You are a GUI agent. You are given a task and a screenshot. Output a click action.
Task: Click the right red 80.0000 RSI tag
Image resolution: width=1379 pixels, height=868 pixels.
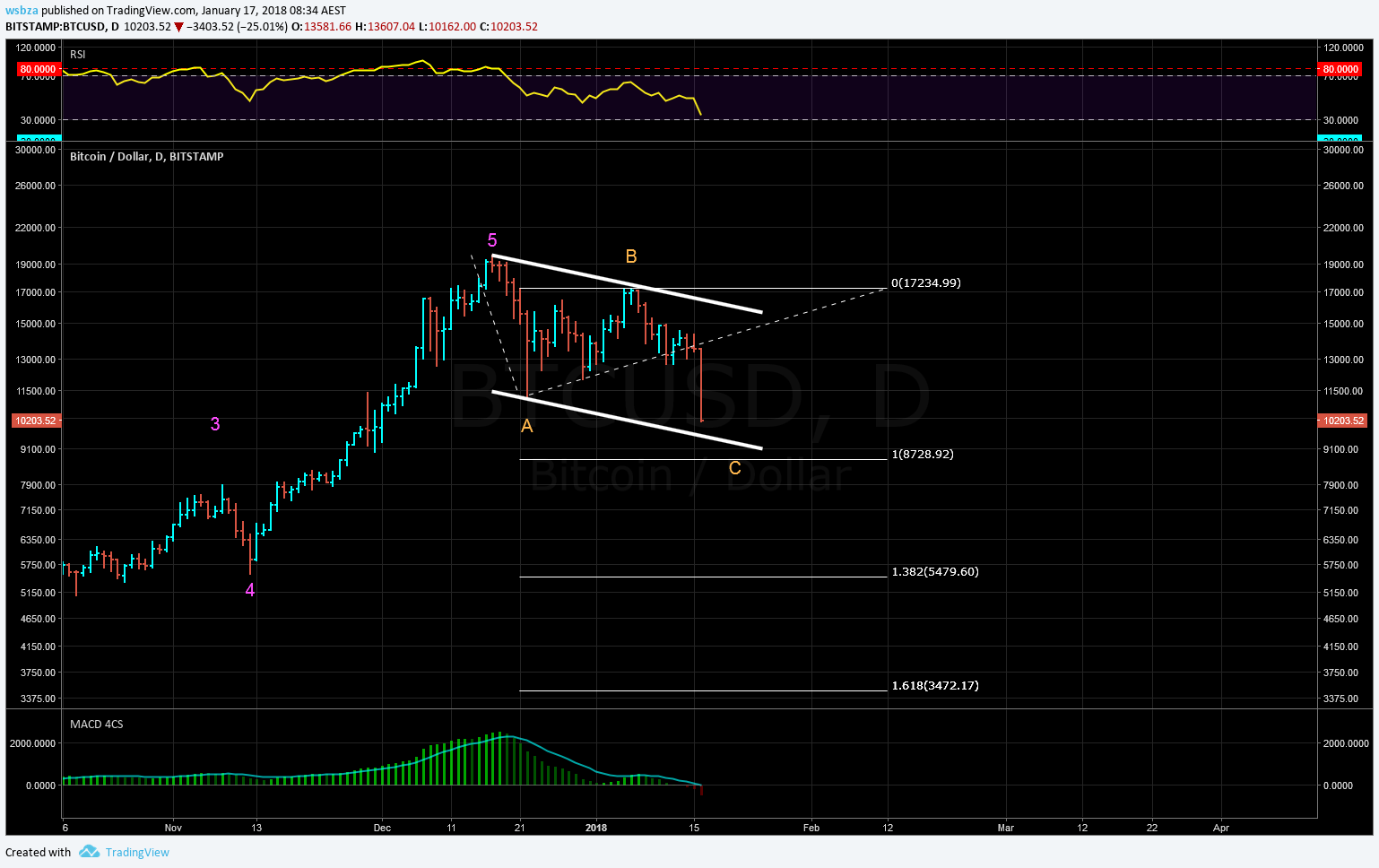coord(1340,69)
